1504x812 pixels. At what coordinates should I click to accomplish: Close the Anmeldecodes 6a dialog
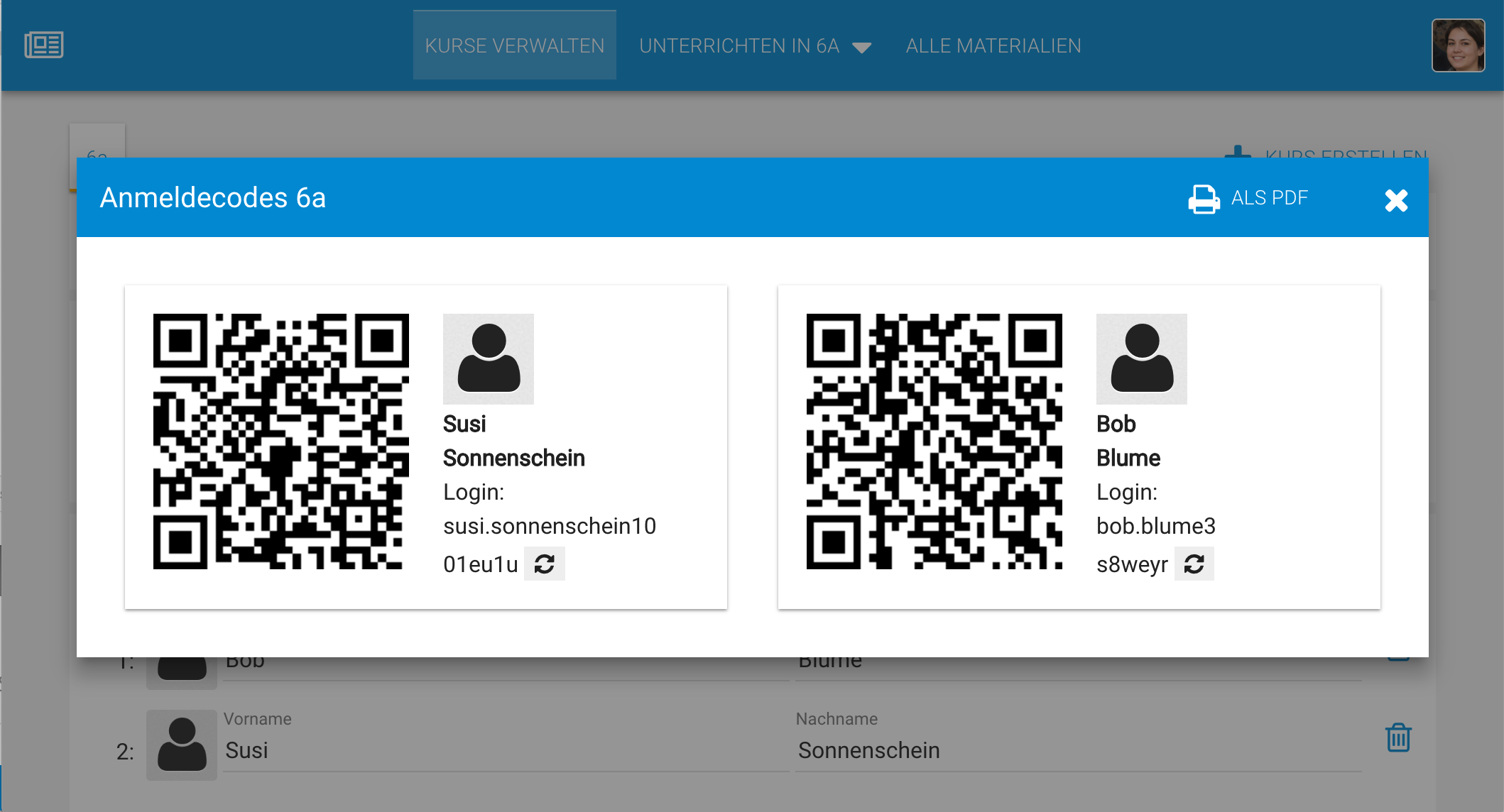click(1396, 200)
